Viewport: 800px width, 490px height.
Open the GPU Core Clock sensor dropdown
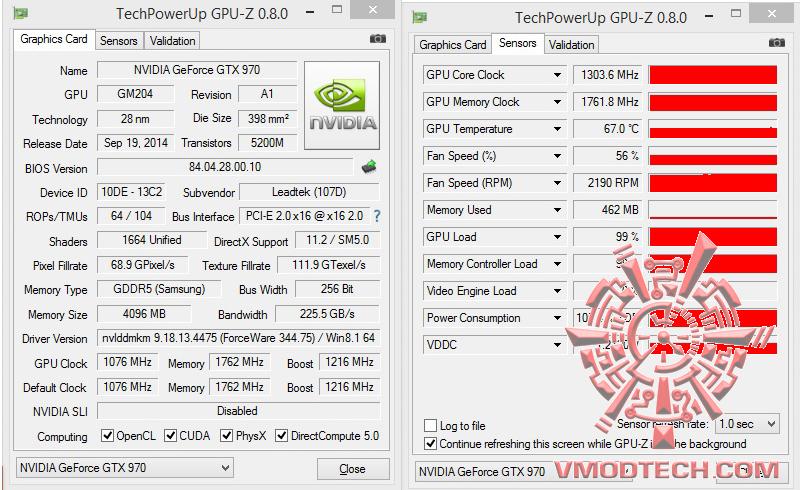pos(557,75)
